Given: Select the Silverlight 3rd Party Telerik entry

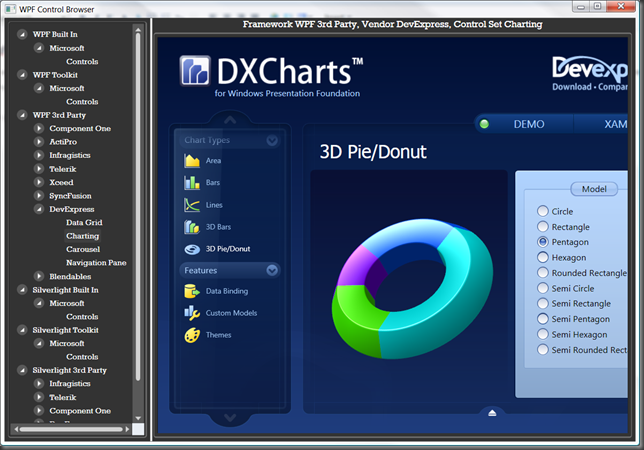Looking at the screenshot, I should pyautogui.click(x=62, y=397).
